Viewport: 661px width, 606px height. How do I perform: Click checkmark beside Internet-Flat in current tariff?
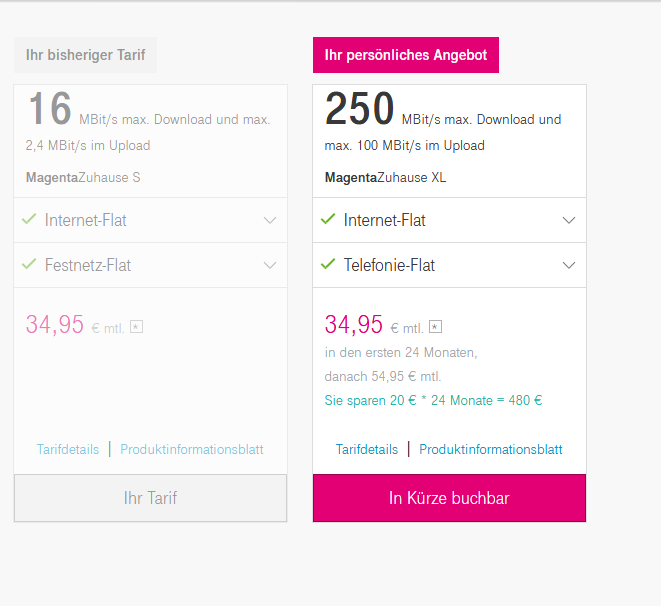tap(29, 219)
